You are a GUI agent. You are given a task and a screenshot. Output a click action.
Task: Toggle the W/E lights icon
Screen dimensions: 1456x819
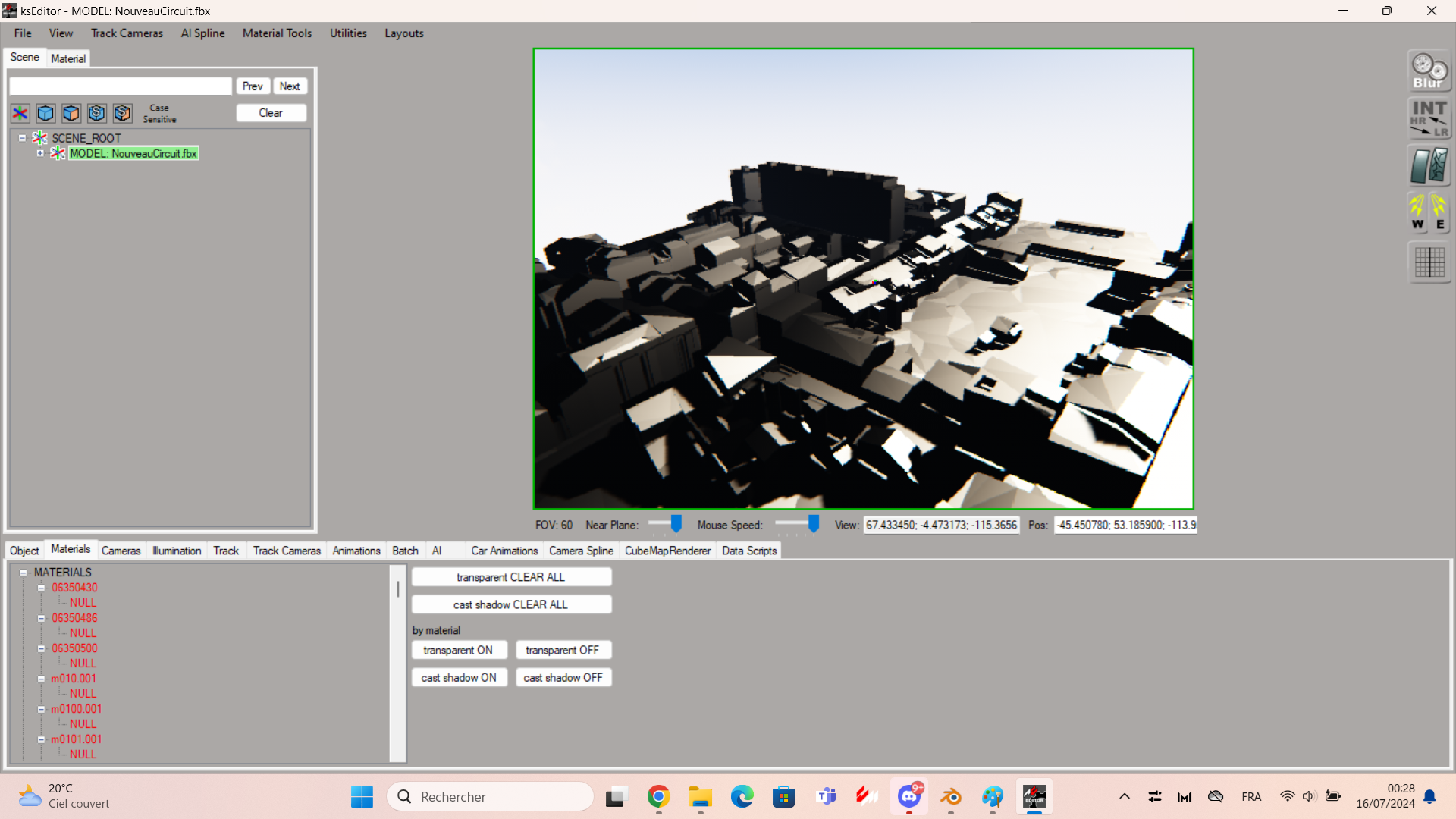pyautogui.click(x=1429, y=213)
